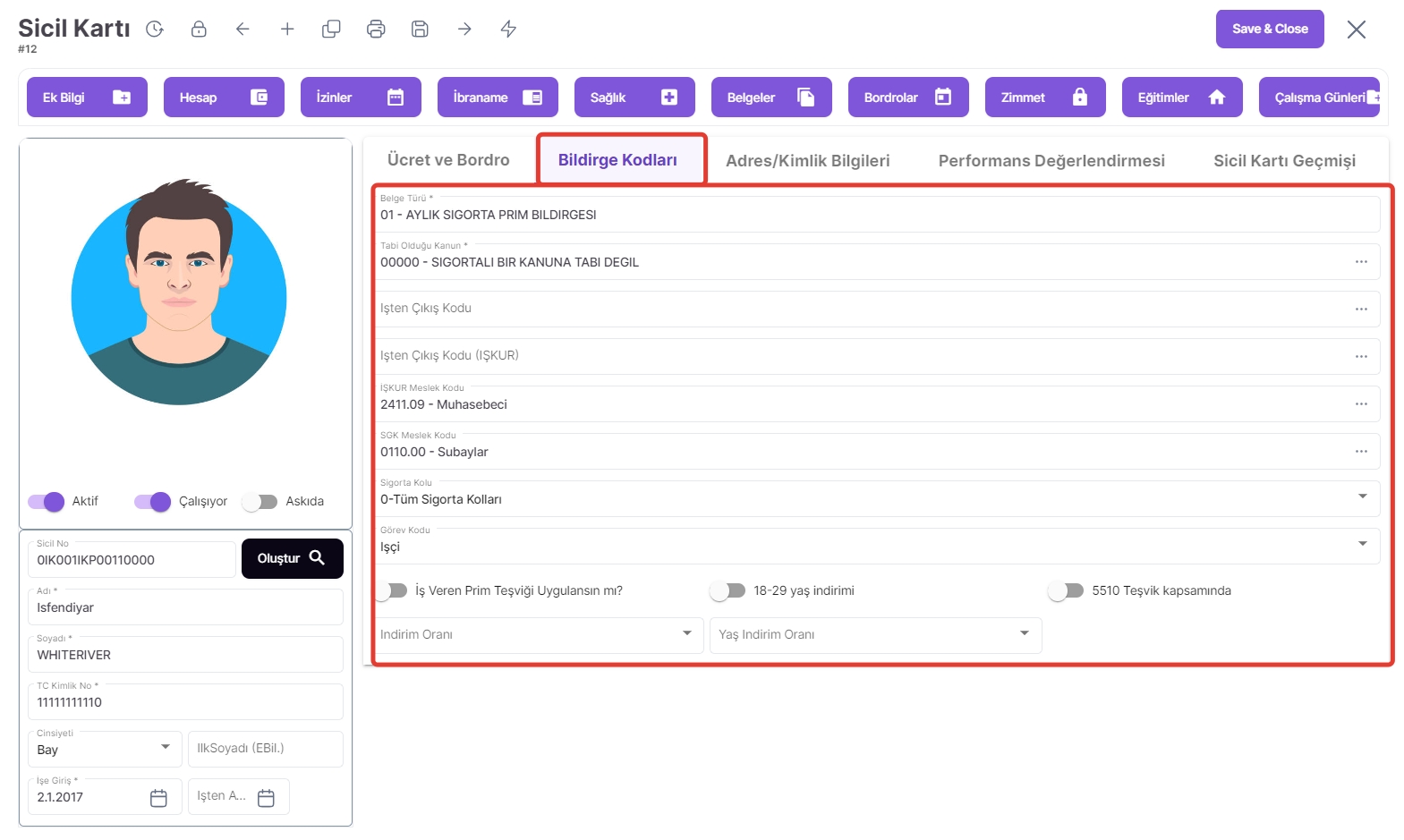The height and width of the screenshot is (840, 1404).
Task: Expand the Sigorta Kolu dropdown
Action: [x=1362, y=496]
